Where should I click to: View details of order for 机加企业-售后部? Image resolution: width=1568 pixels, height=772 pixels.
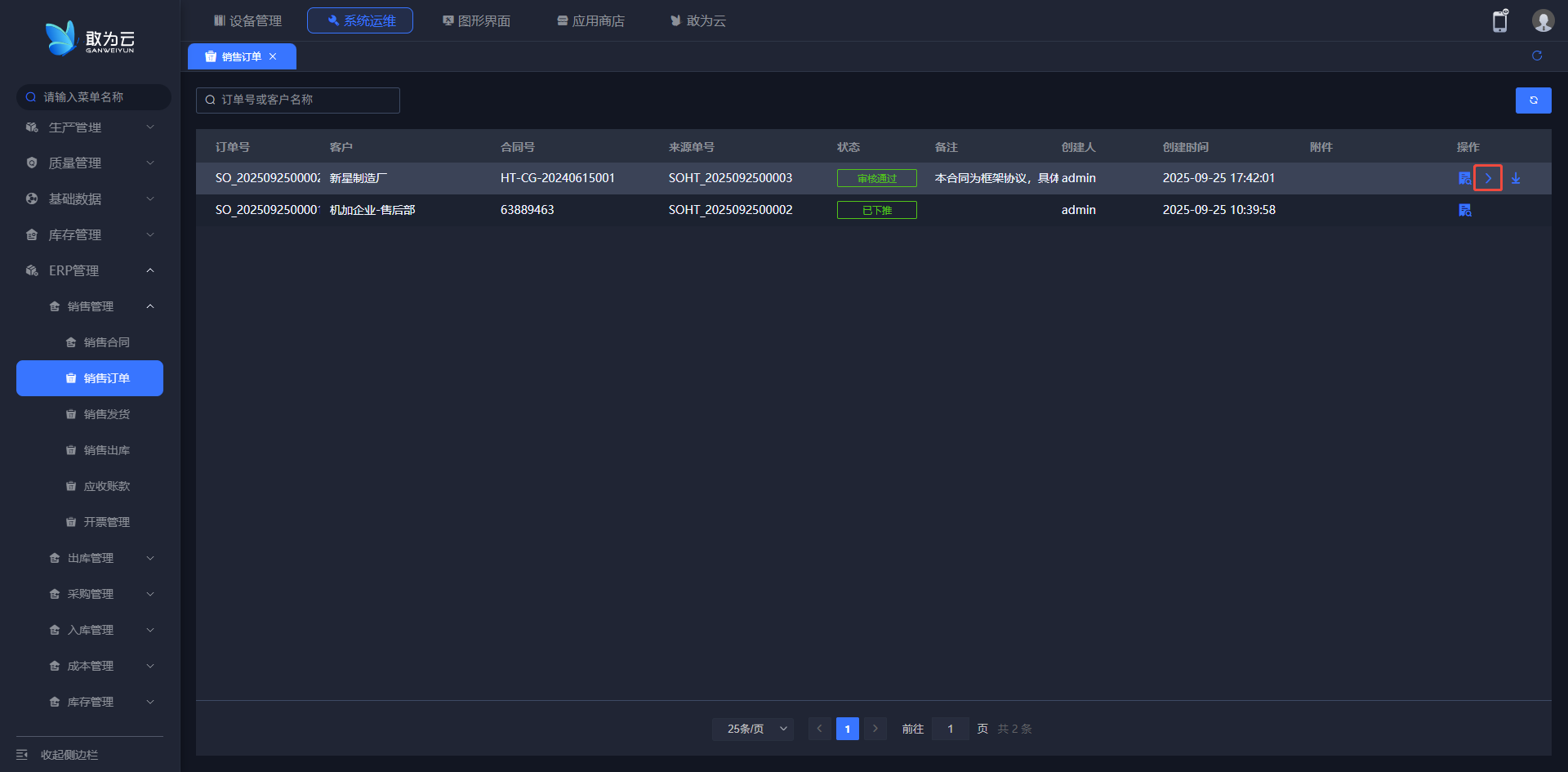coord(1464,210)
